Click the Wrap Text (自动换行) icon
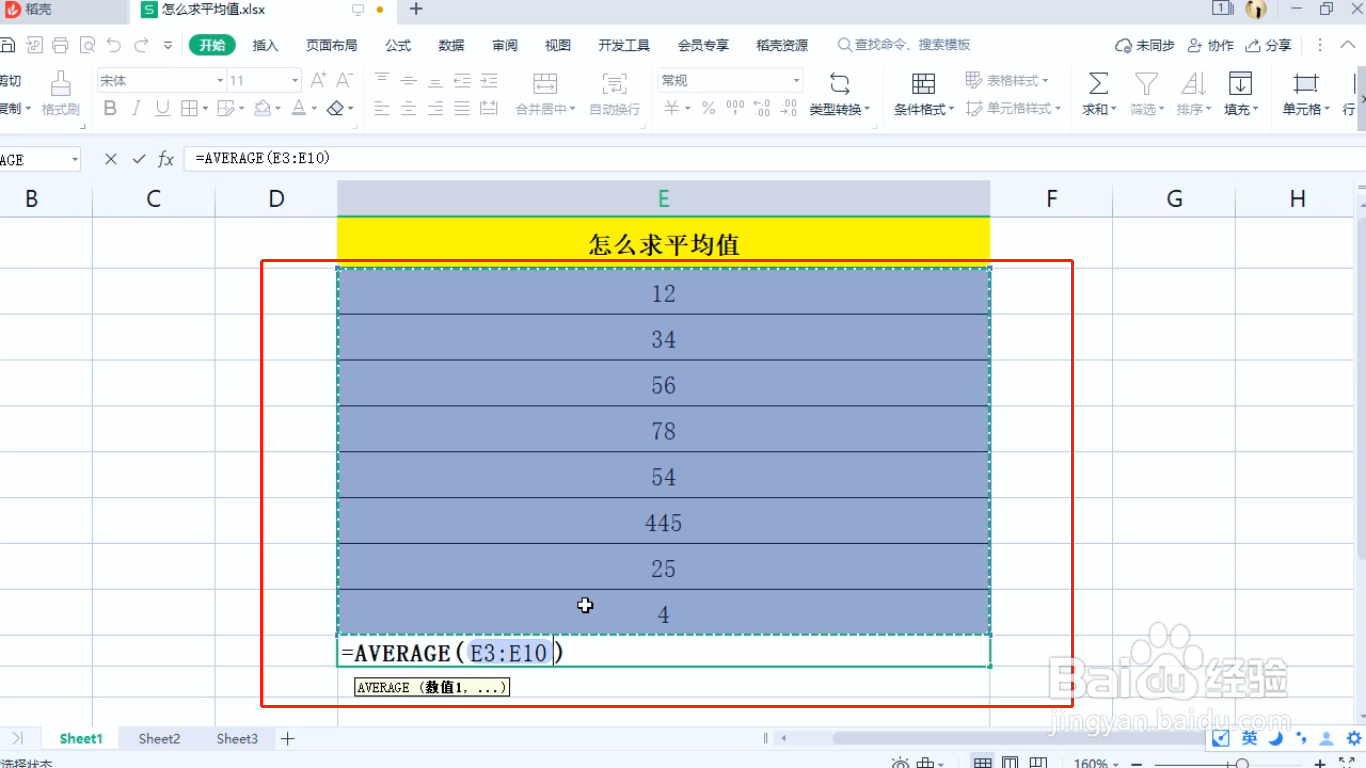The image size is (1366, 768). point(614,84)
